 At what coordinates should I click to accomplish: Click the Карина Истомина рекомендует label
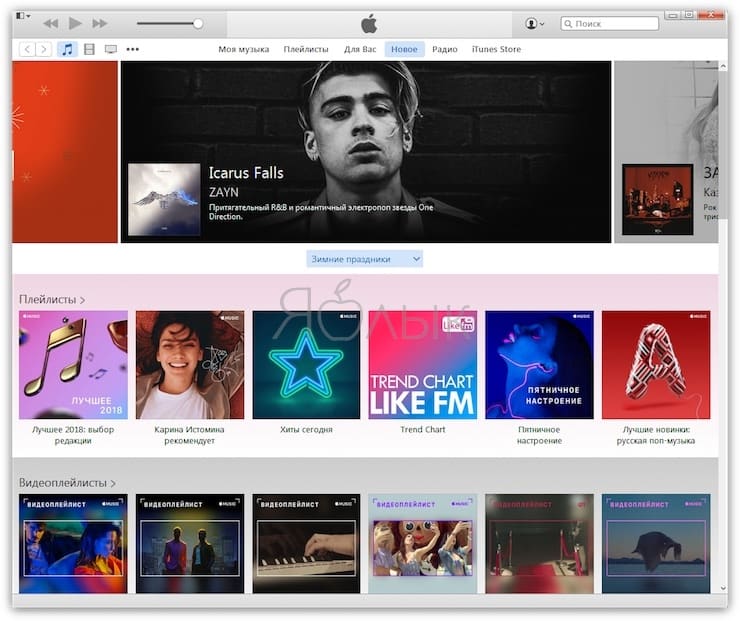190,435
